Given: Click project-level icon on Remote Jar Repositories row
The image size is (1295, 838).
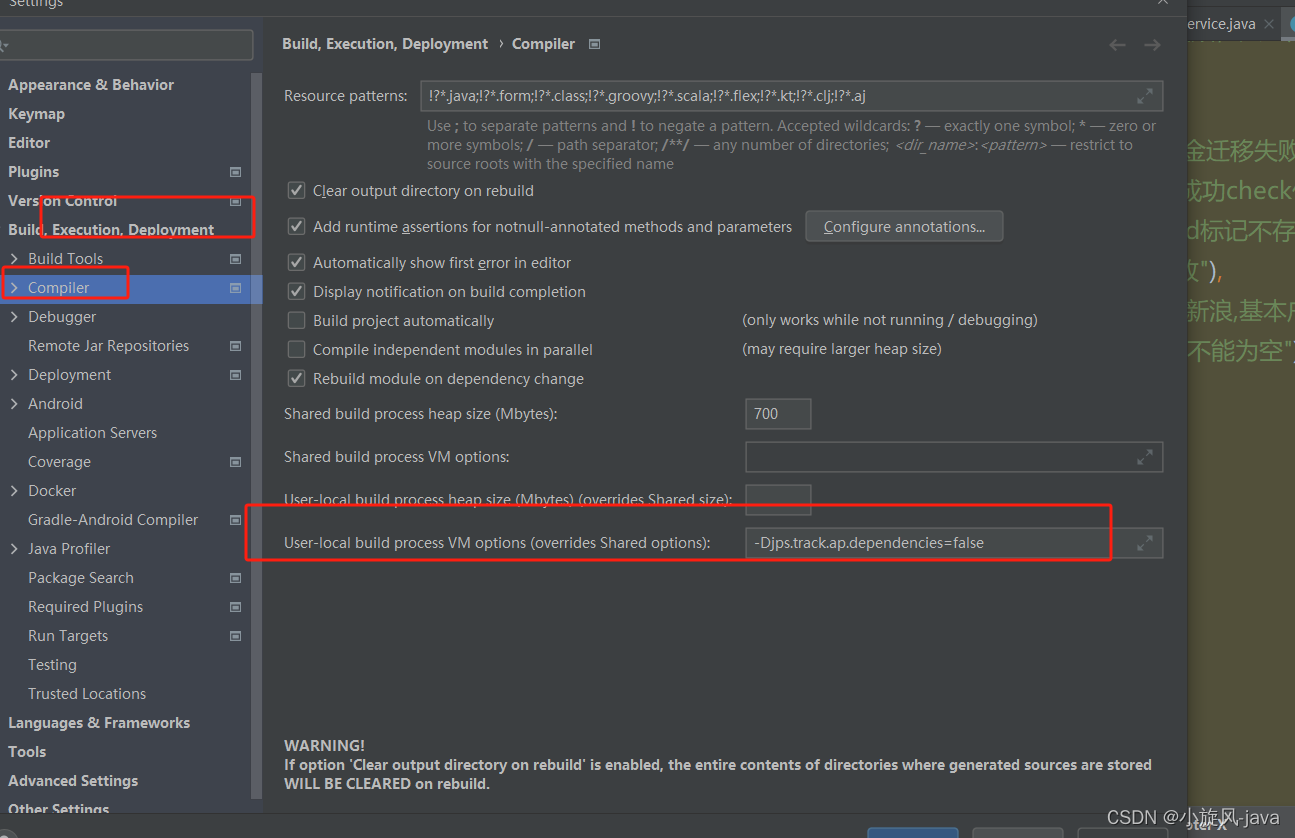Looking at the screenshot, I should [236, 346].
